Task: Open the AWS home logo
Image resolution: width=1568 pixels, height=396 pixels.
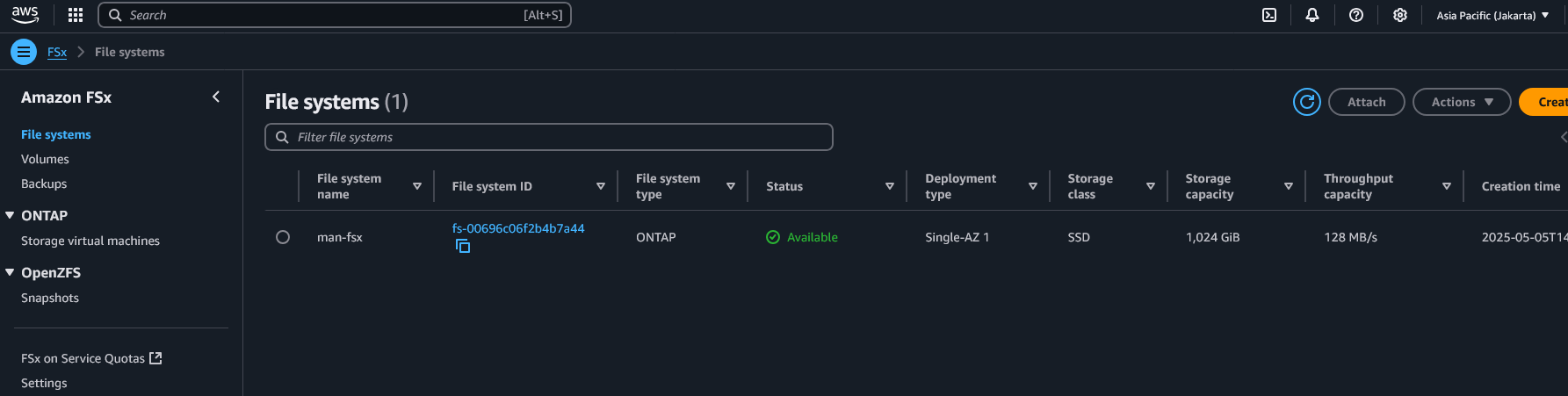Action: pyautogui.click(x=25, y=15)
